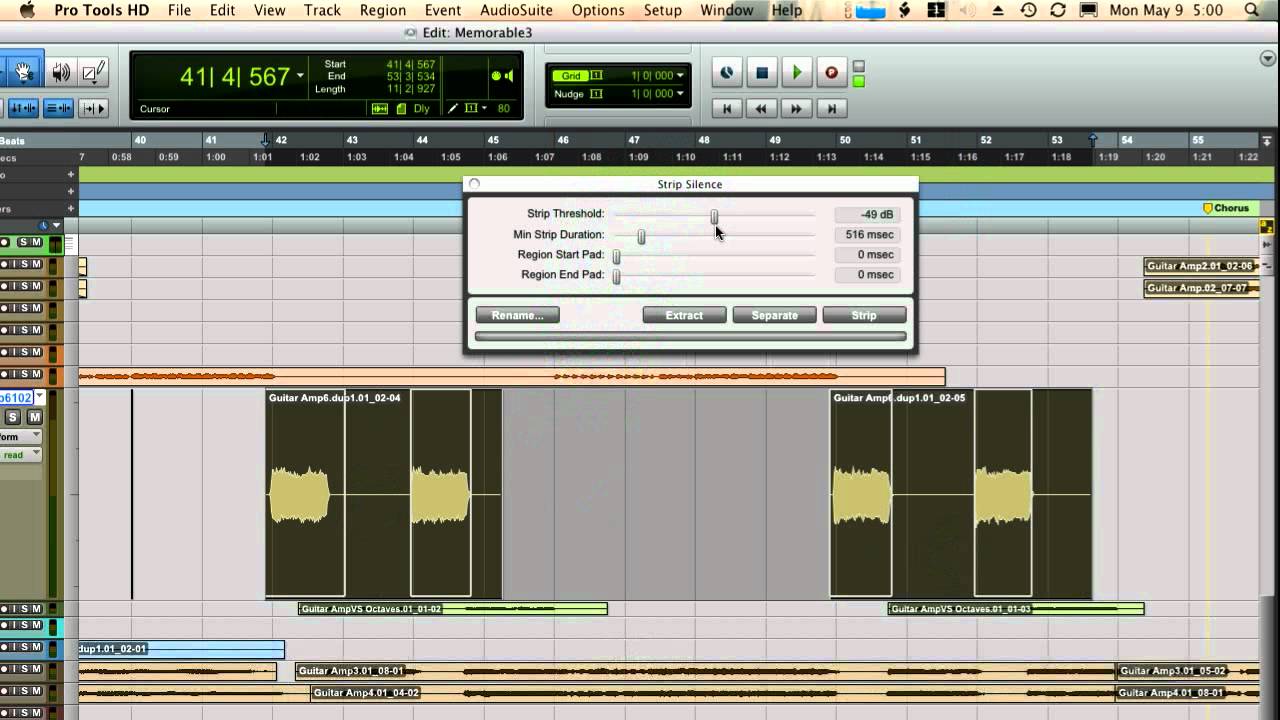Select the Grabber hand tool
This screenshot has width=1280, height=720.
(x=24, y=72)
